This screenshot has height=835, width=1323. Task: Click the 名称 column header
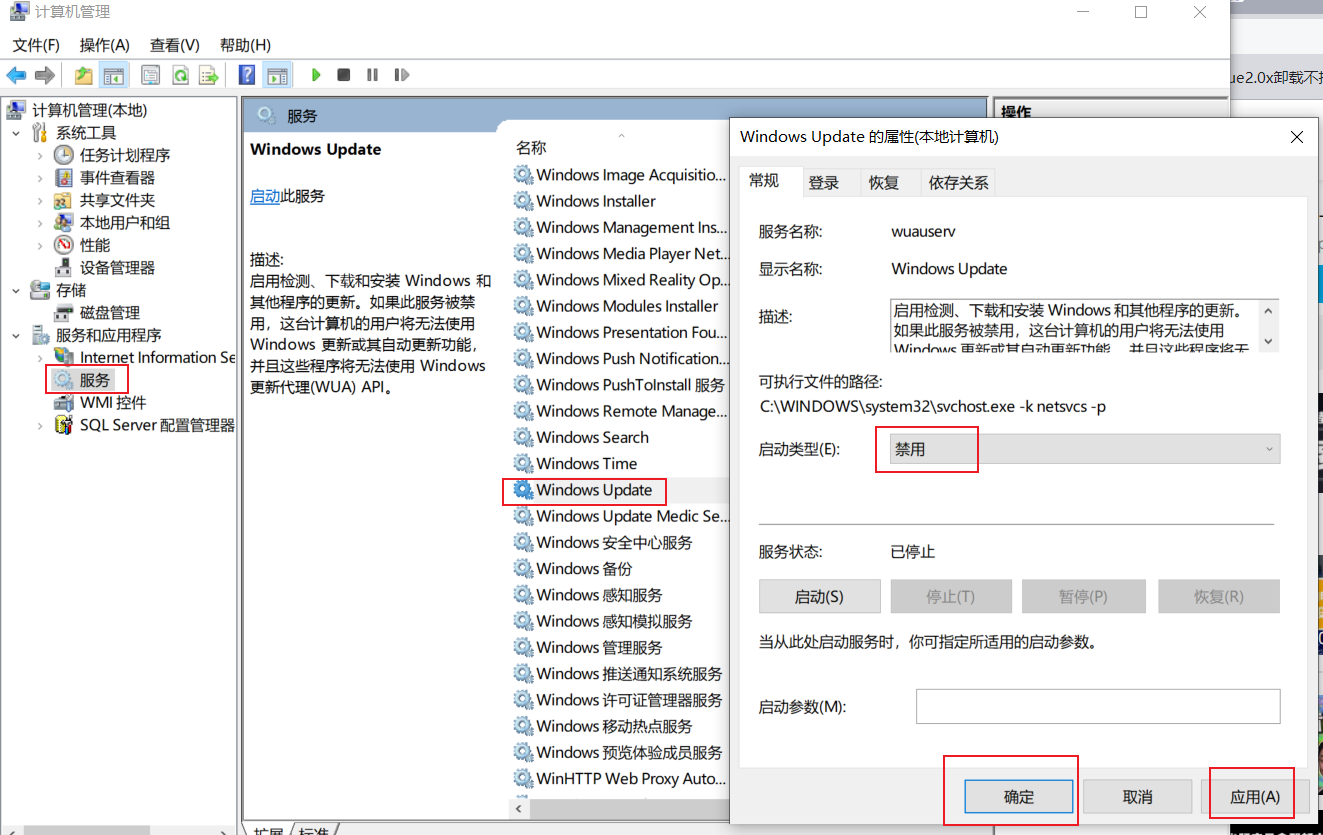point(531,148)
